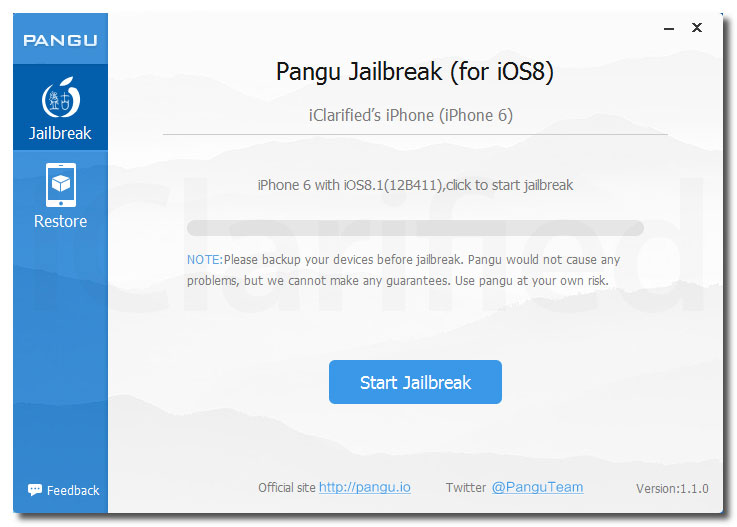The height and width of the screenshot is (527, 737).
Task: Click the iOS8.1(12B411) status message
Action: pos(415,185)
